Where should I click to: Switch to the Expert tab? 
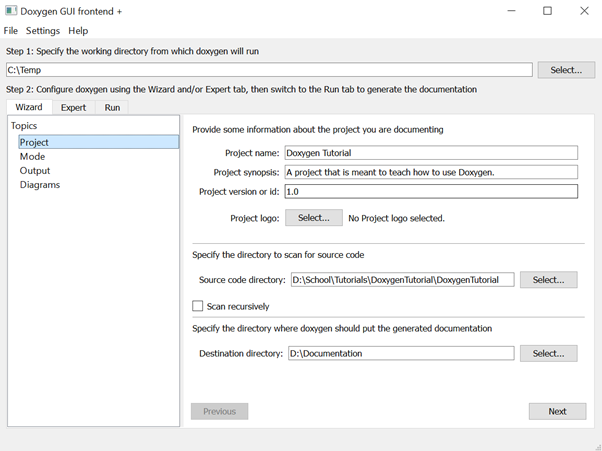point(73,107)
